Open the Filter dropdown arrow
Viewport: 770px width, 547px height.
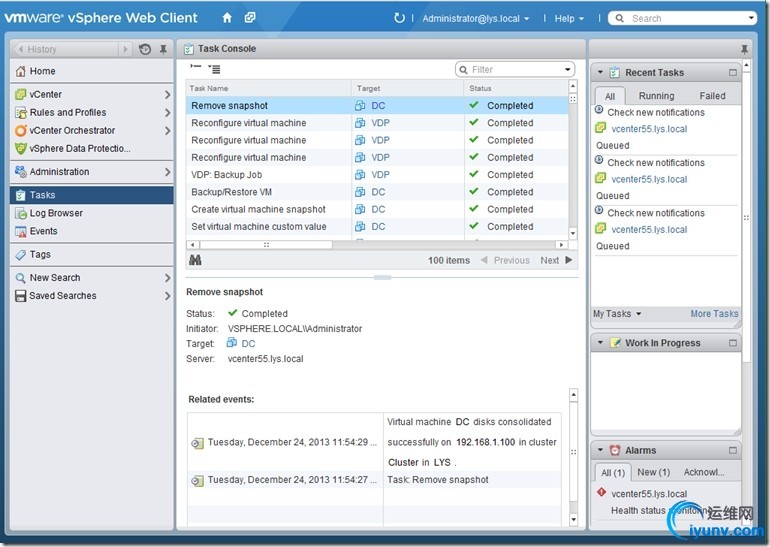pyautogui.click(x=568, y=70)
